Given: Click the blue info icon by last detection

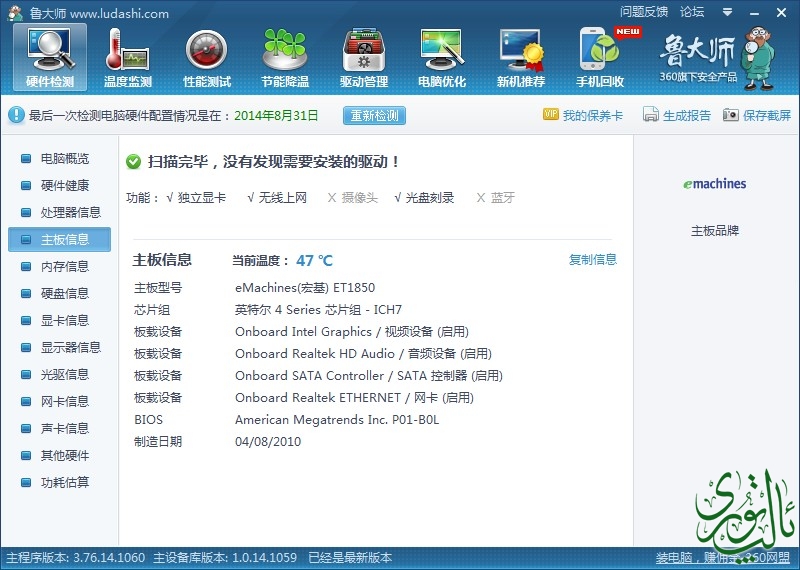Looking at the screenshot, I should [x=16, y=115].
